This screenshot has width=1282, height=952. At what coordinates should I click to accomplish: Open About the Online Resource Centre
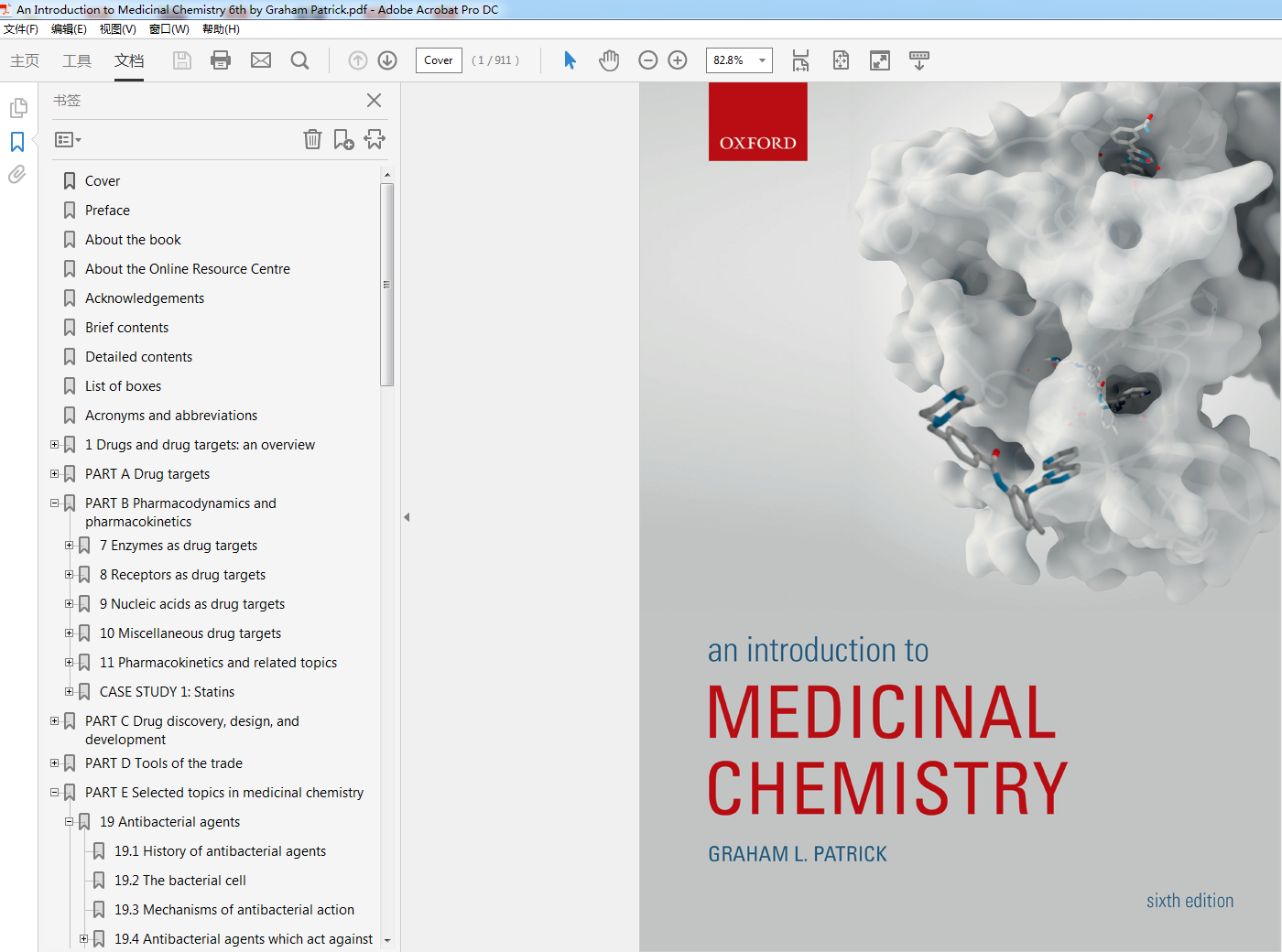tap(188, 269)
